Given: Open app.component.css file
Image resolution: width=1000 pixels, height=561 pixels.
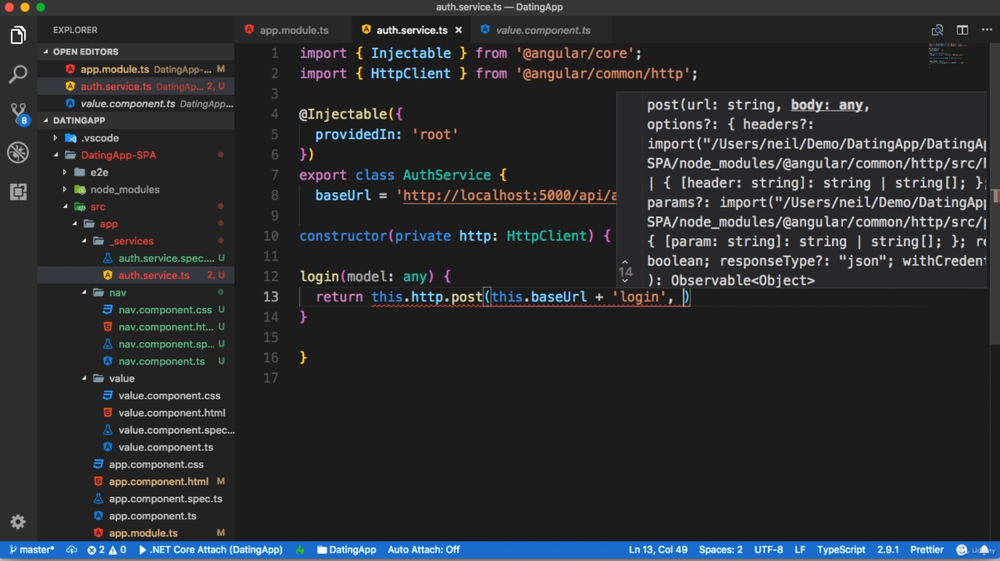Looking at the screenshot, I should pyautogui.click(x=136, y=465).
